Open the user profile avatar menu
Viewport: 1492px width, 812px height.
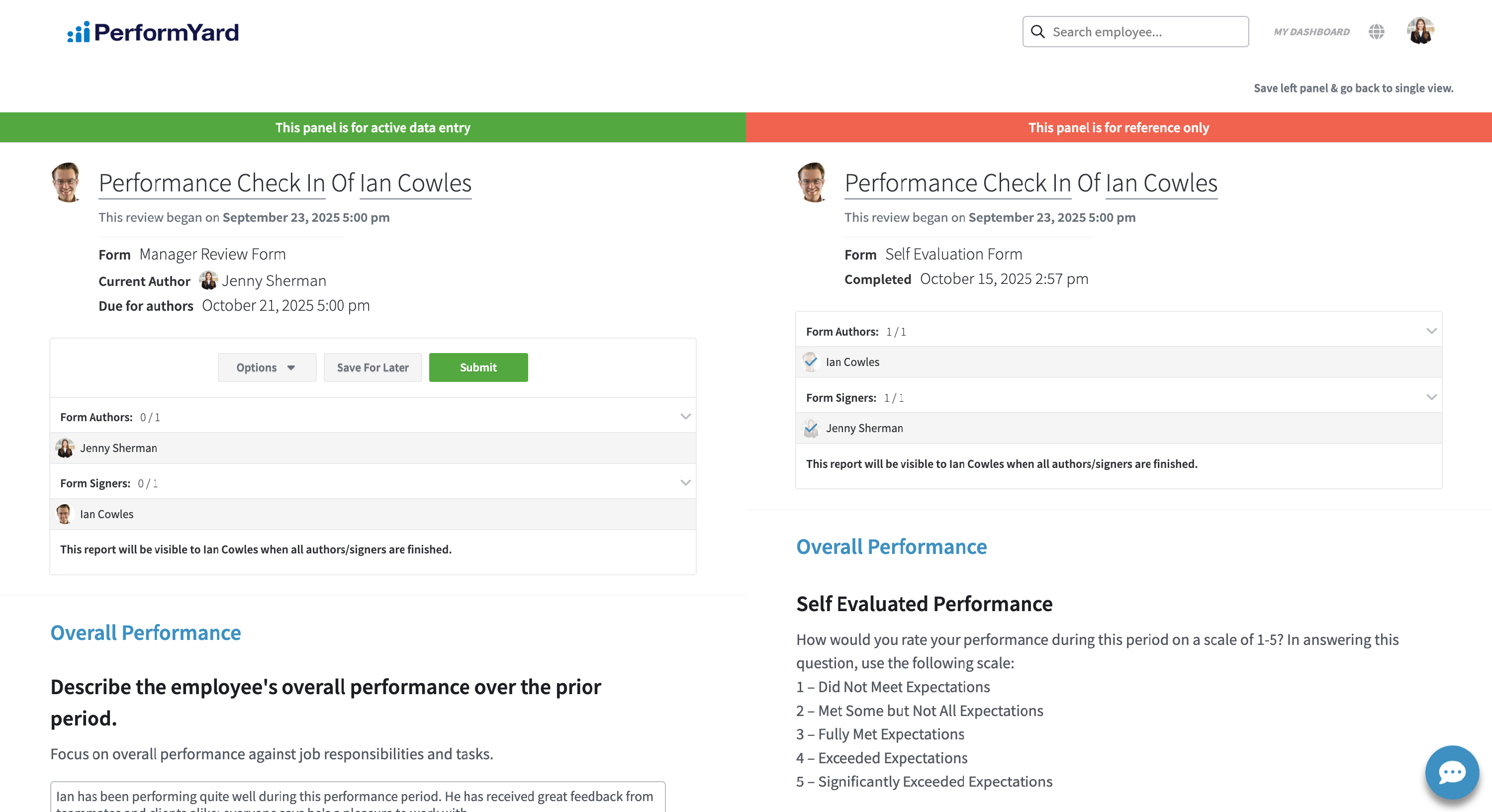click(x=1420, y=31)
